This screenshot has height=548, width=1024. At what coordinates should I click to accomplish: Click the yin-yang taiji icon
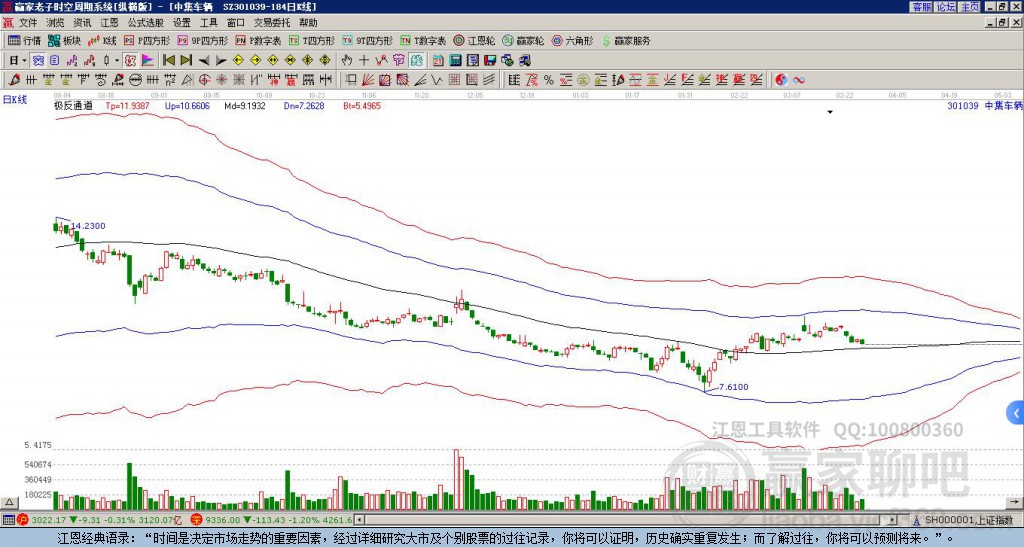pyautogui.click(x=782, y=80)
